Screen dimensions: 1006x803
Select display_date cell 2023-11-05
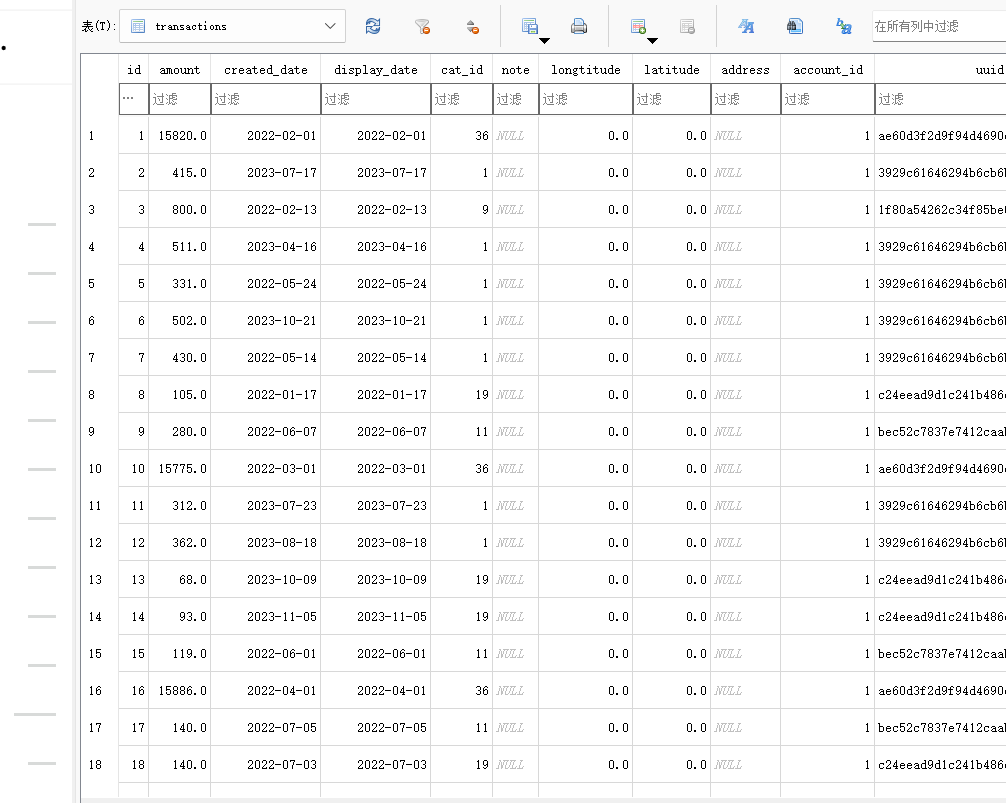click(x=376, y=616)
